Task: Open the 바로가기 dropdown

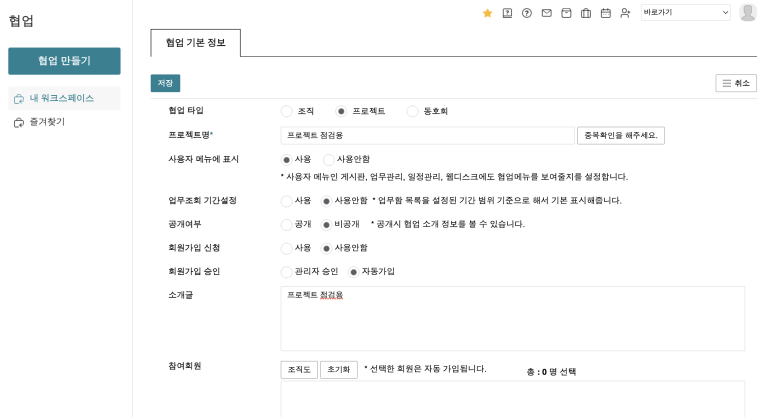Action: [685, 13]
